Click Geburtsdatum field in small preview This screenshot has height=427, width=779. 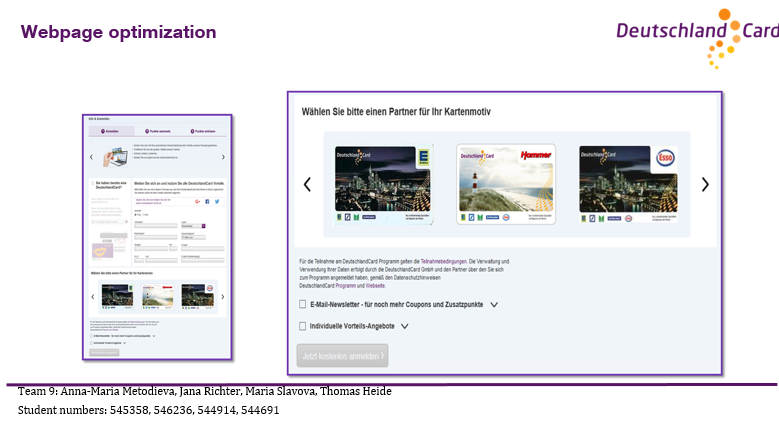[193, 237]
